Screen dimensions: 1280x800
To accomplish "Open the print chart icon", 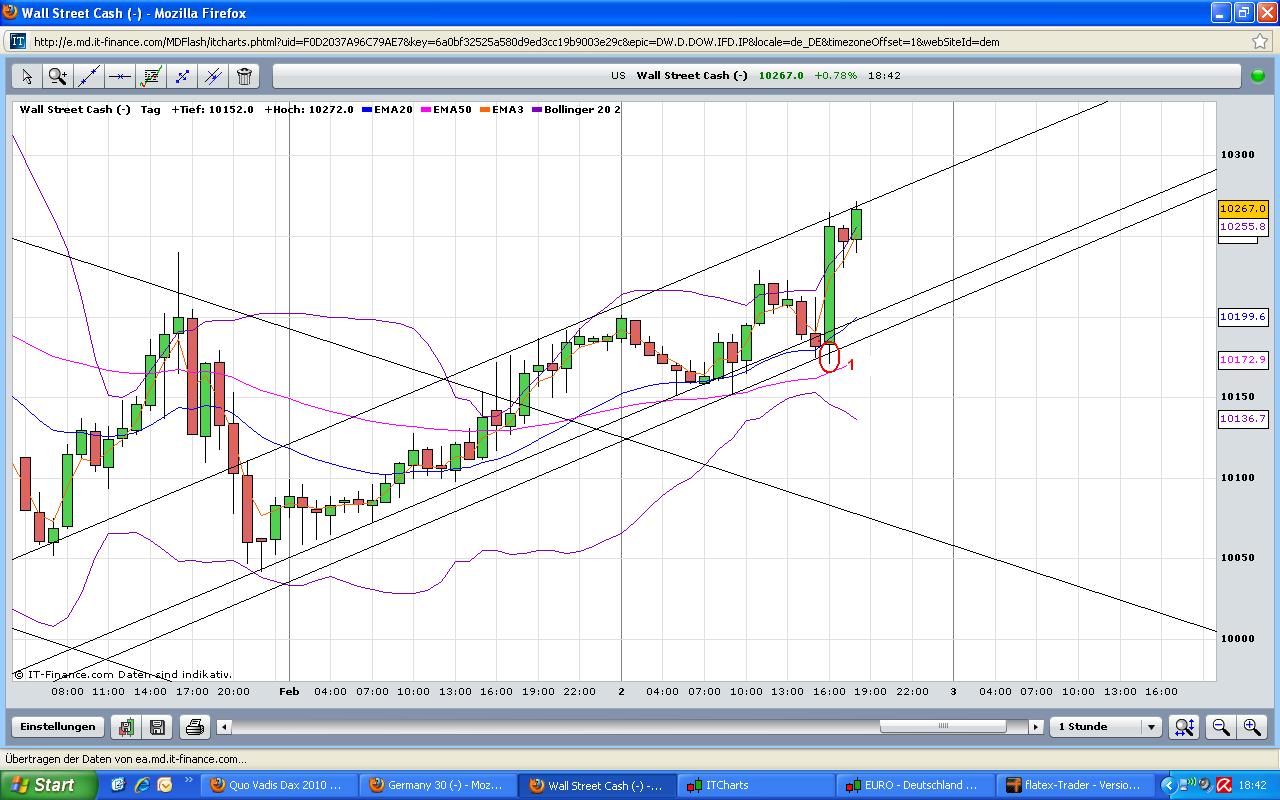I will click(192, 727).
